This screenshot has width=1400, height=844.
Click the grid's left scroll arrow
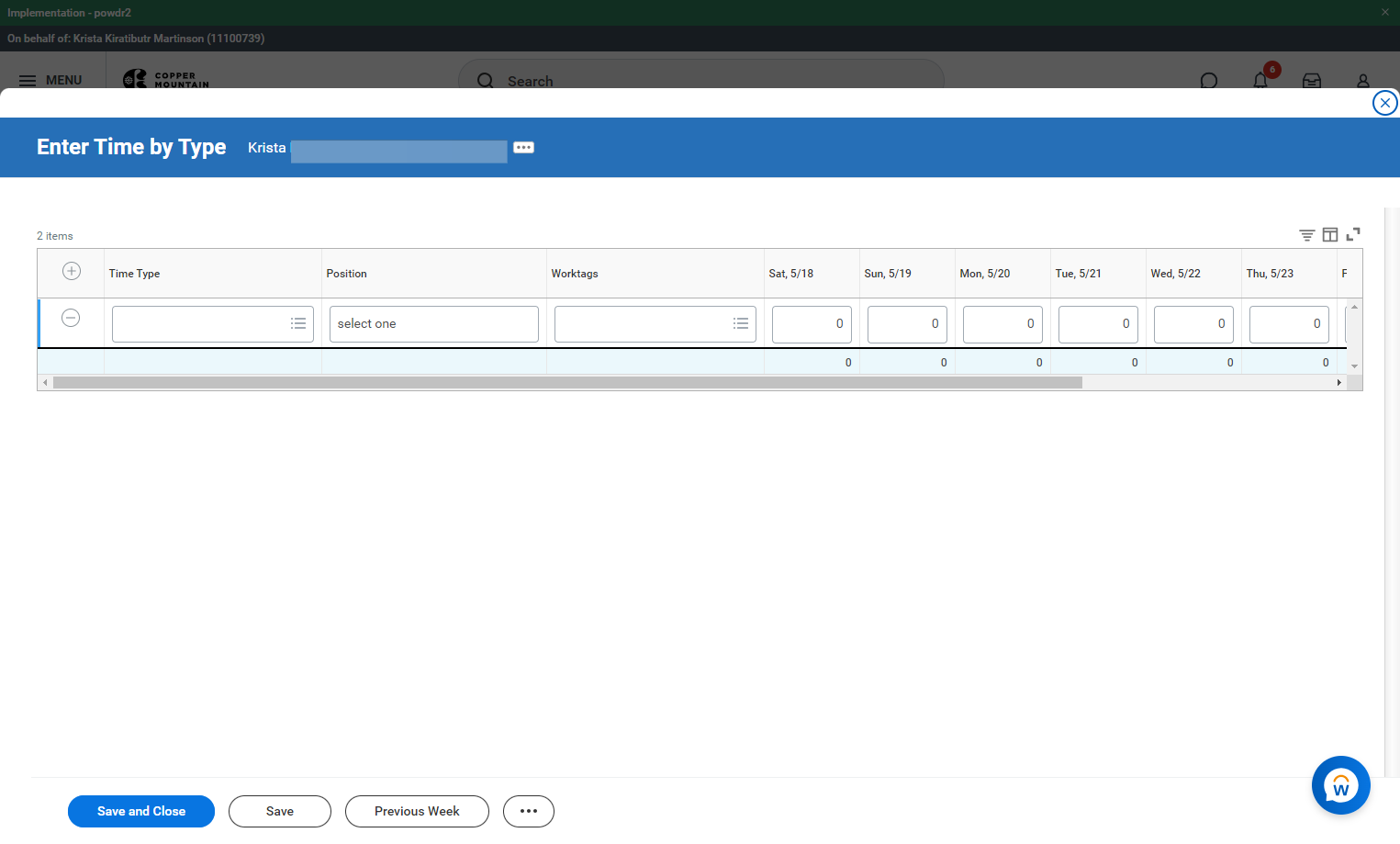coord(45,383)
